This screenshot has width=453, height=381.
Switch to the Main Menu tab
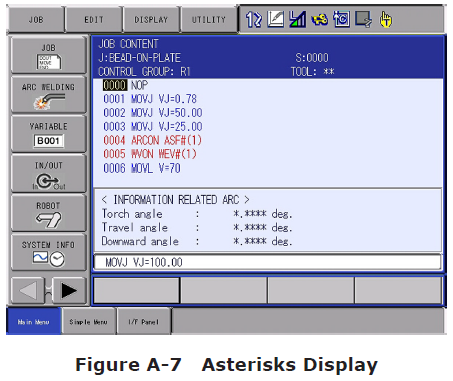34,322
